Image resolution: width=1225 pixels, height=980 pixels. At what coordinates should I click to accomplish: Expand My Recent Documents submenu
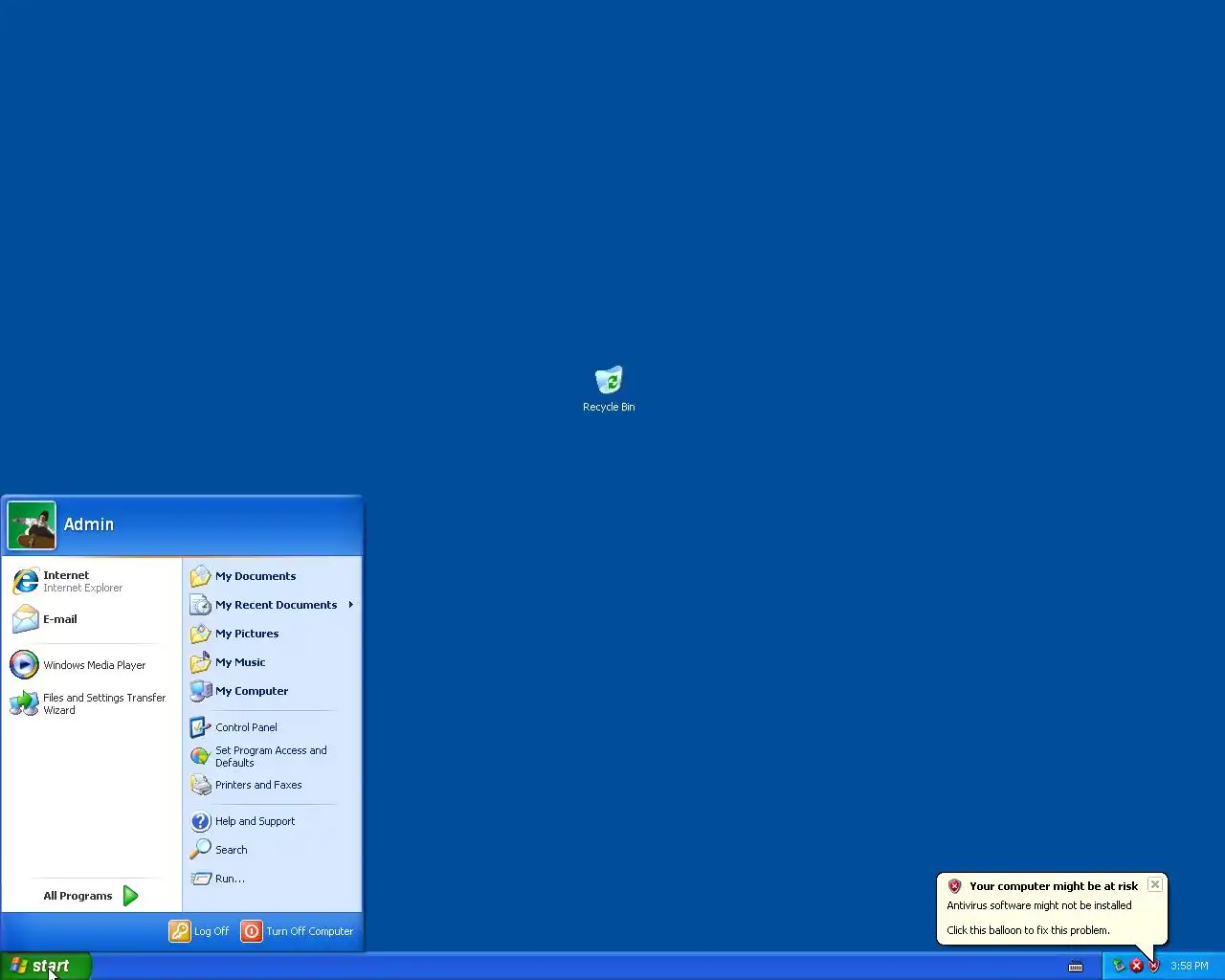(272, 605)
